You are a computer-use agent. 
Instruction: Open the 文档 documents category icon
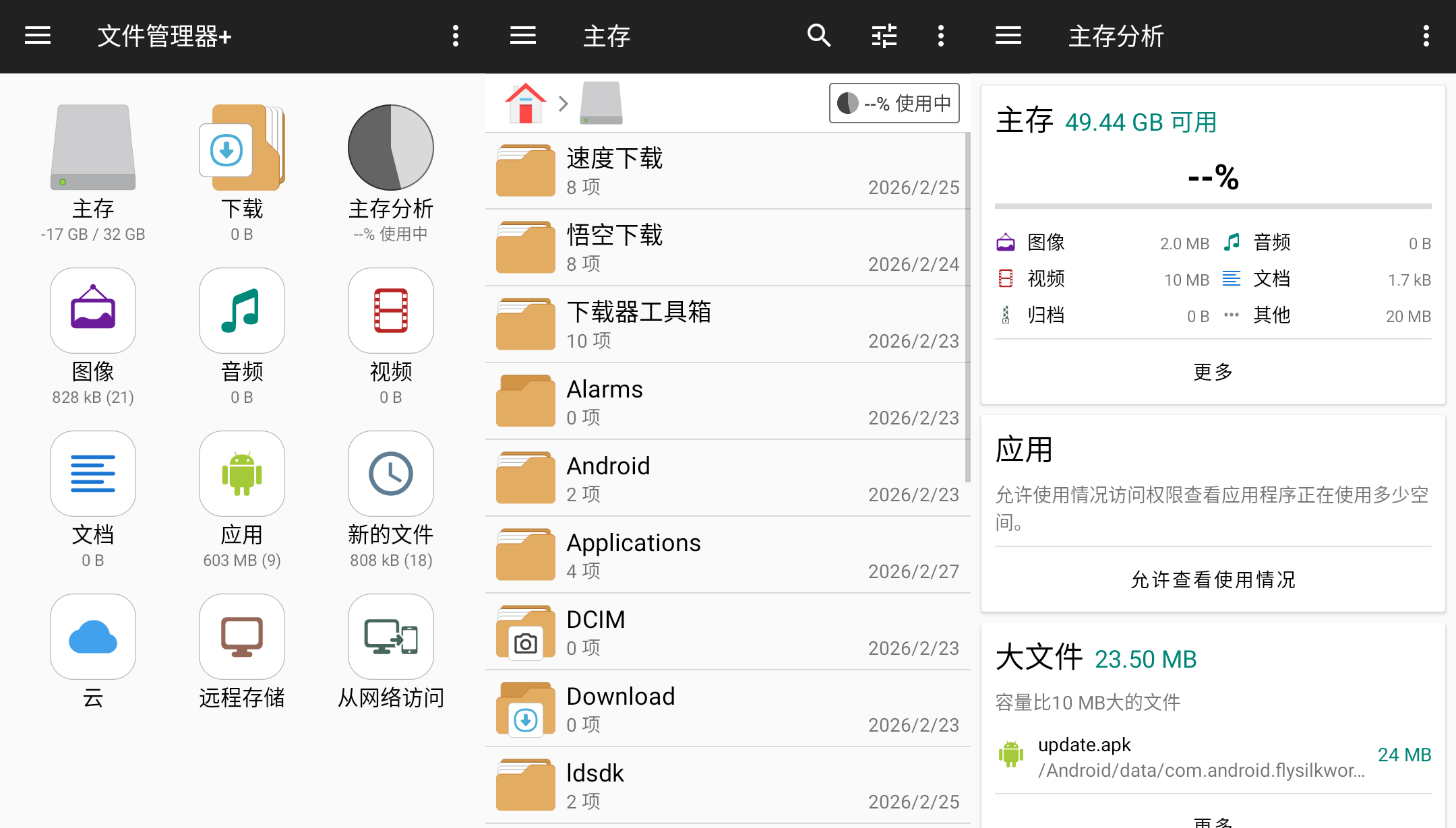click(x=92, y=474)
